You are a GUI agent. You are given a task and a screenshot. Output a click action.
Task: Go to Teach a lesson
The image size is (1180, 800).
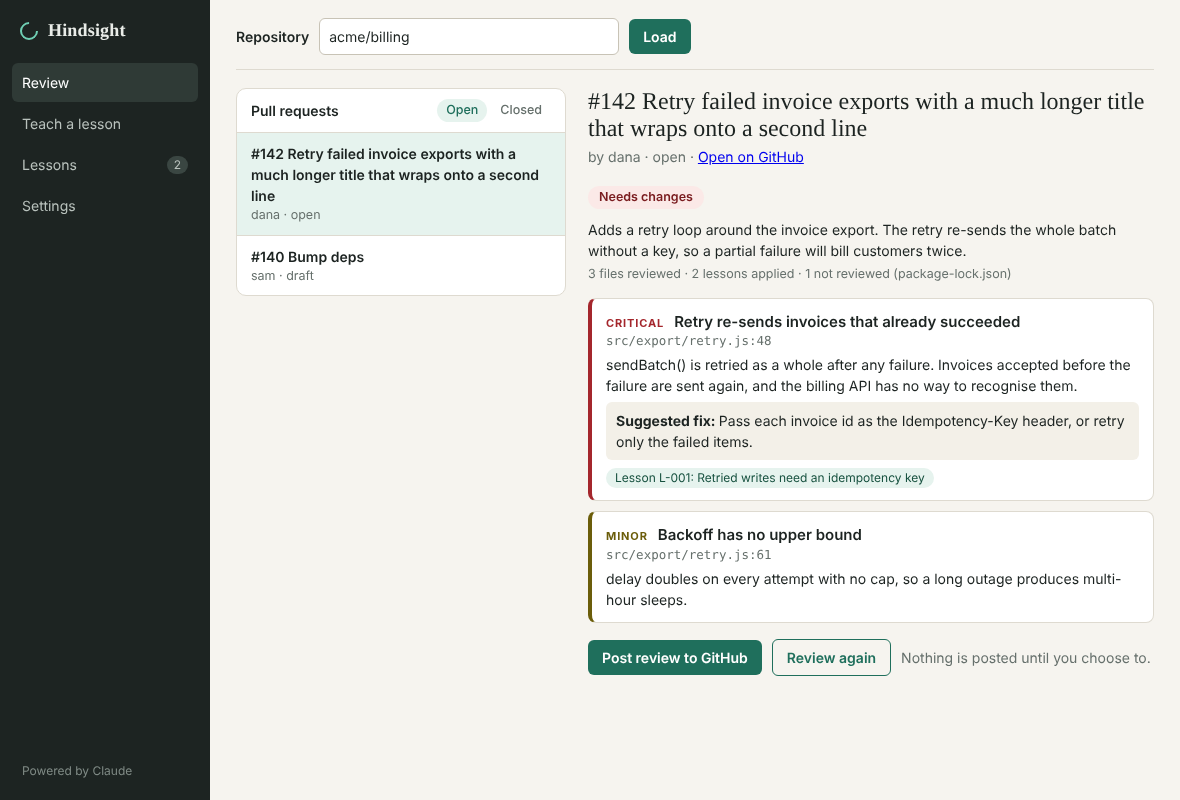(105, 124)
